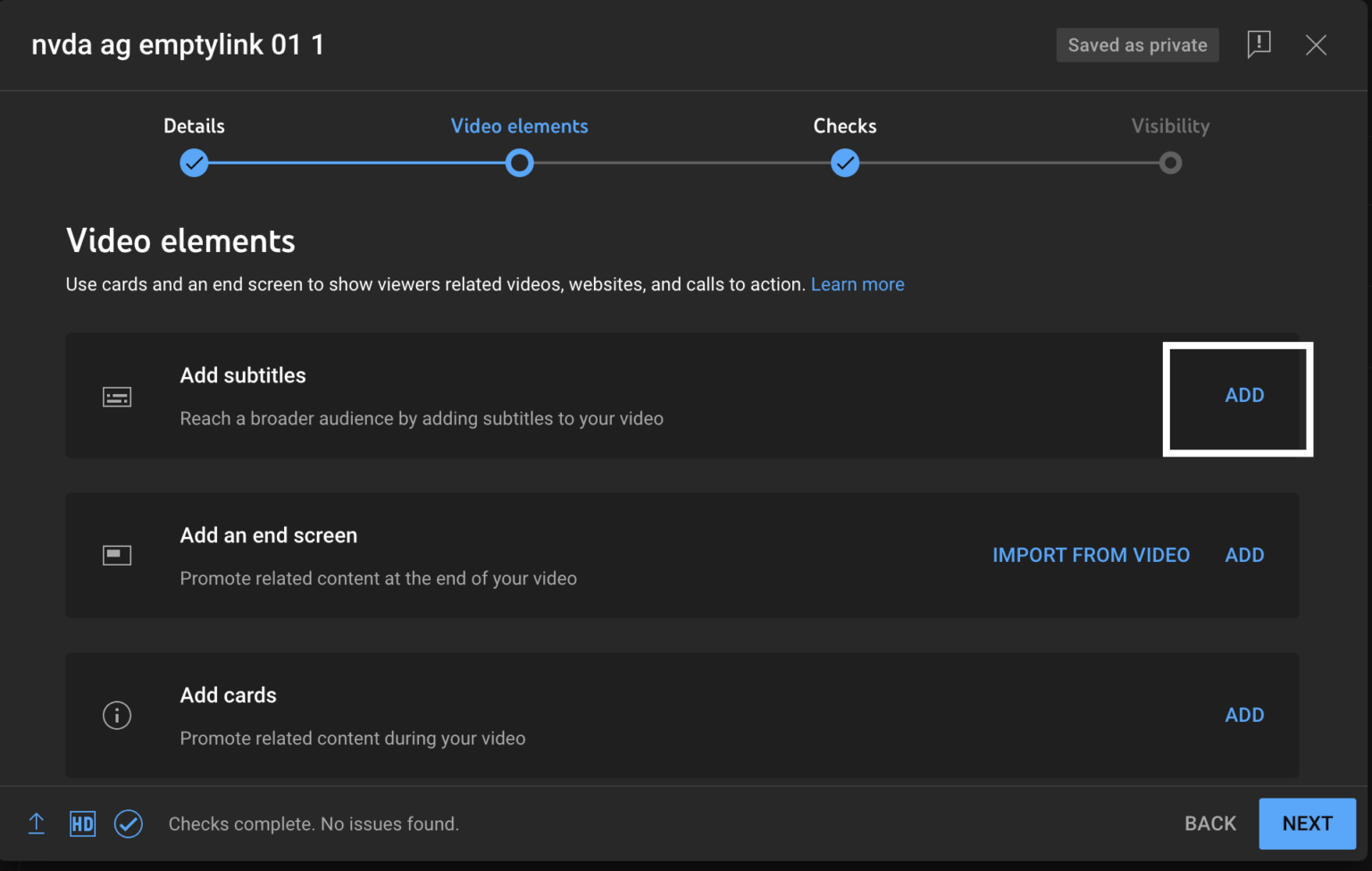
Task: Select the Video elements step
Action: 519,126
